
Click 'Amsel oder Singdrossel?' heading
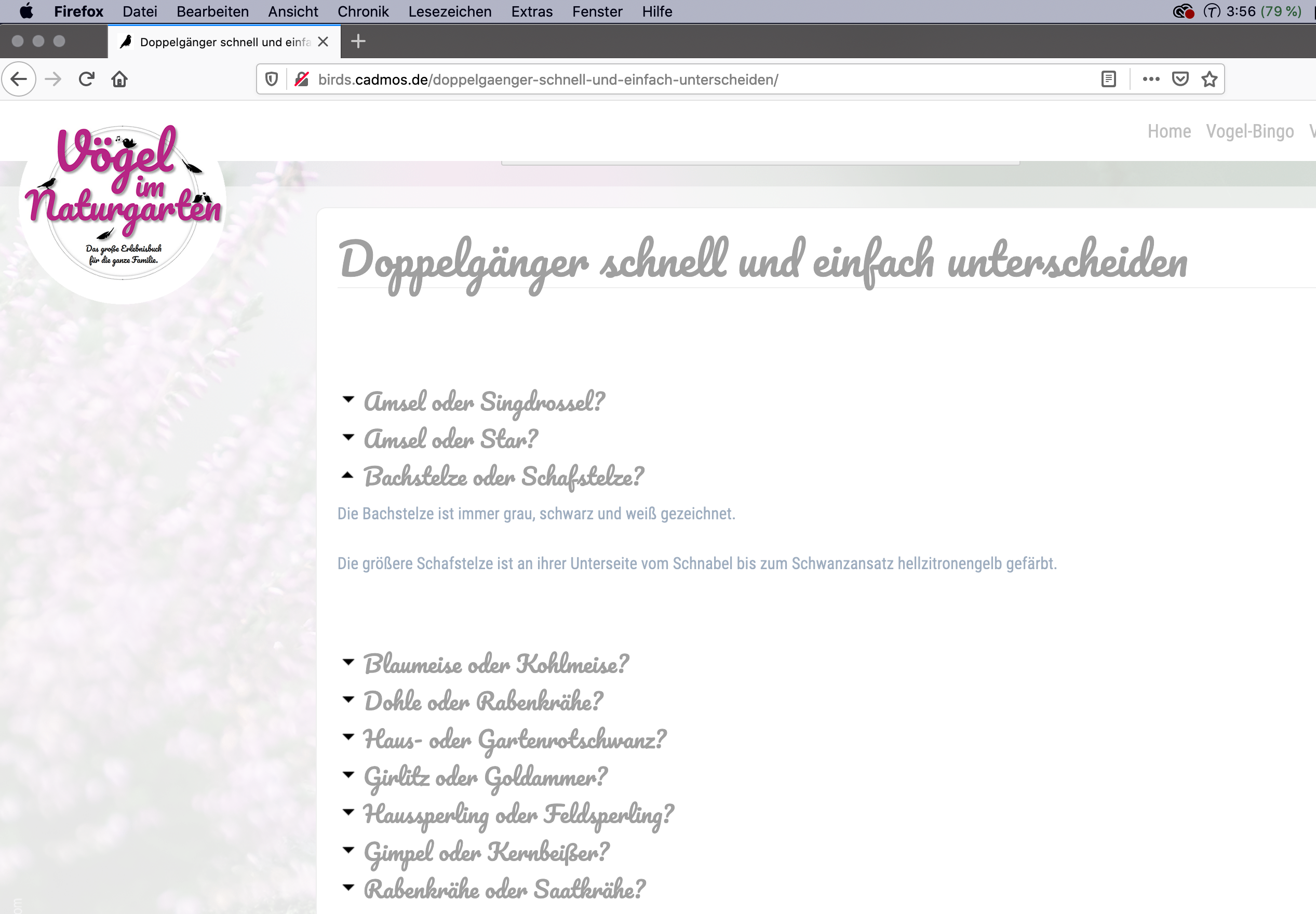(485, 401)
